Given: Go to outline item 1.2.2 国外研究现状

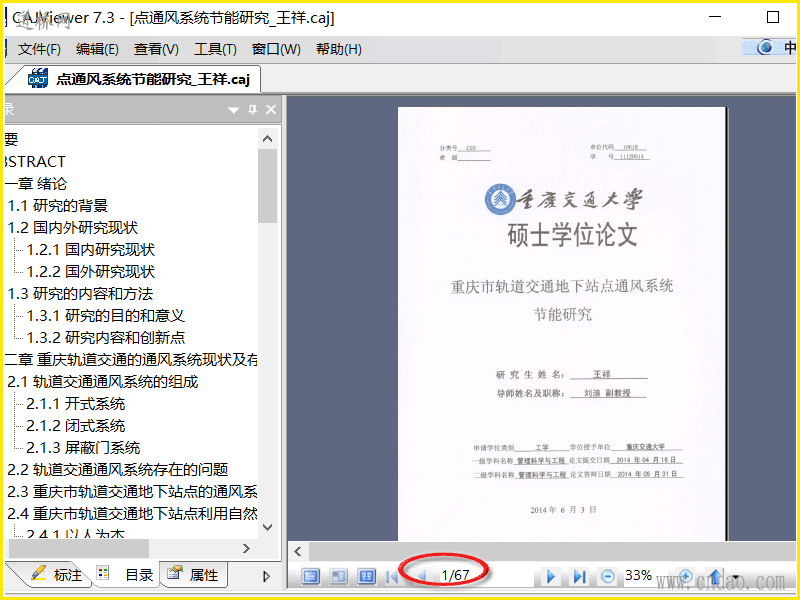Looking at the screenshot, I should tap(90, 271).
